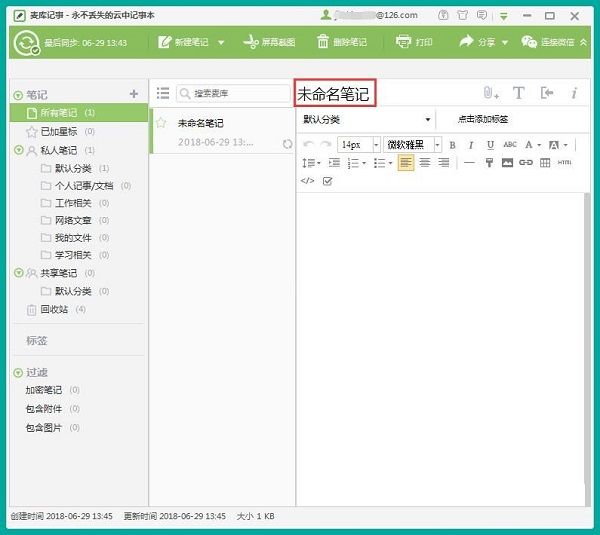Open the skin (shirt) icon in title bar
600x535 pixels.
click(462, 15)
